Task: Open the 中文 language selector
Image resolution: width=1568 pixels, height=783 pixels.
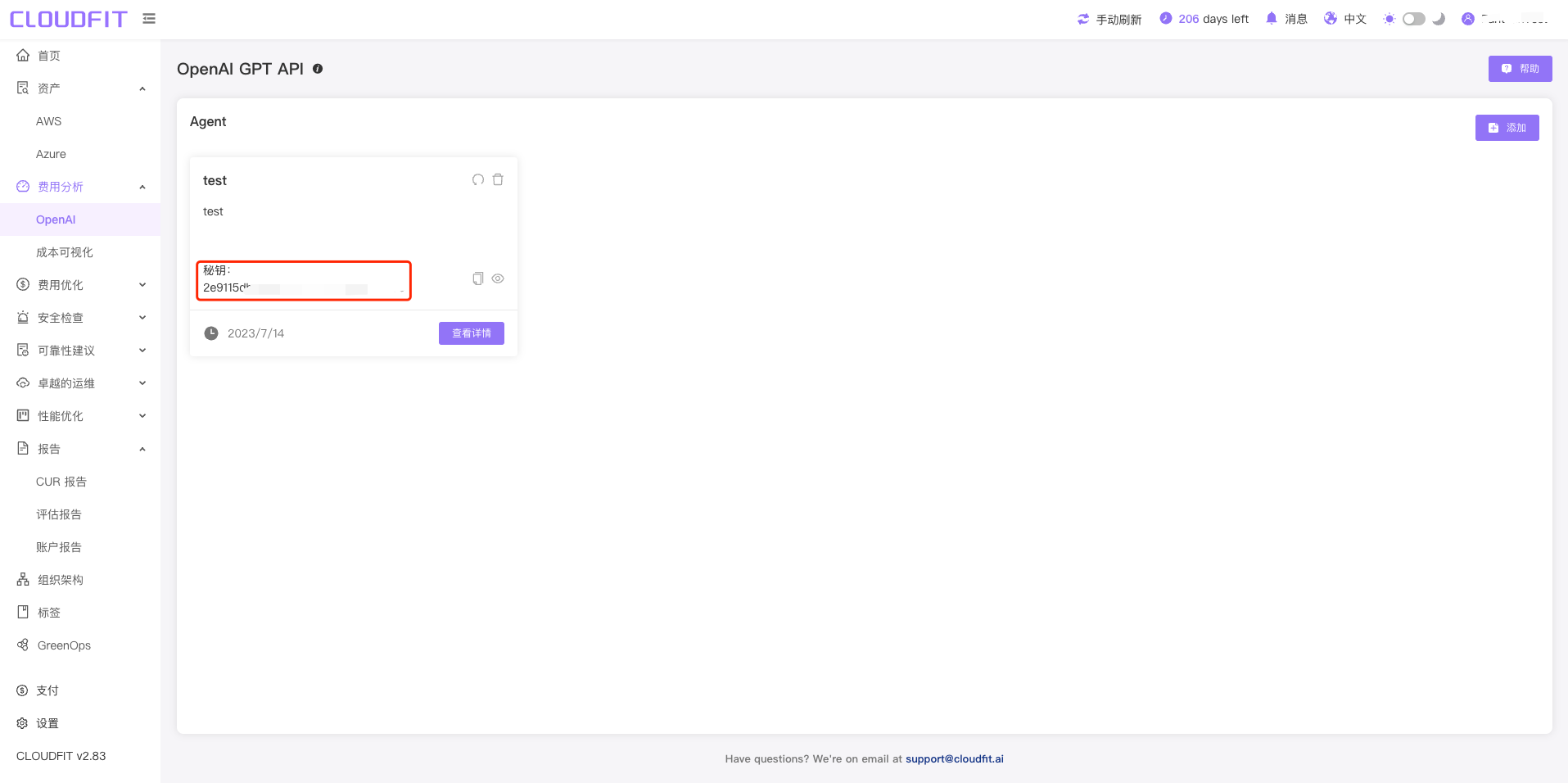Action: coord(1355,19)
